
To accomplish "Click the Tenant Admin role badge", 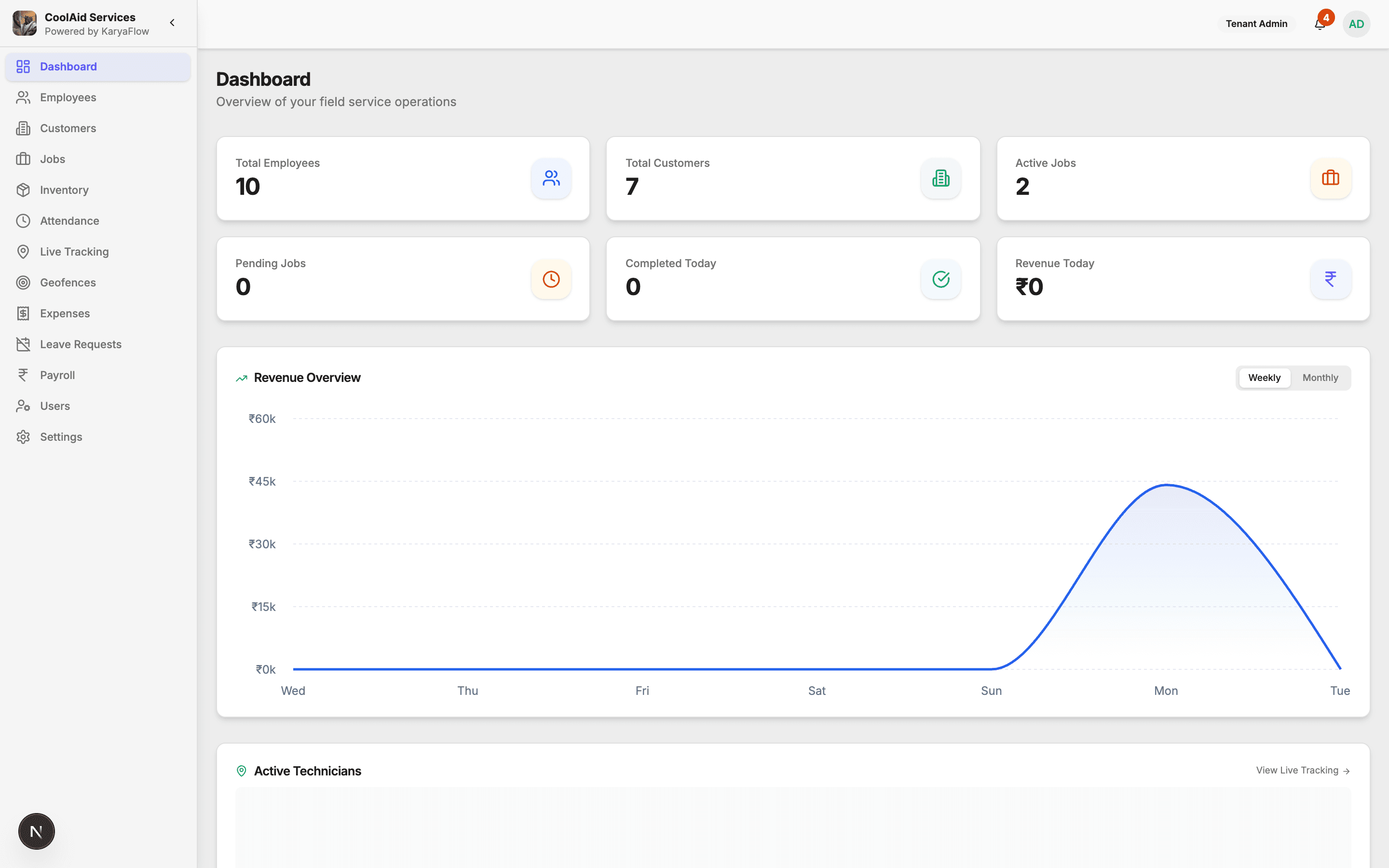I will pyautogui.click(x=1256, y=24).
